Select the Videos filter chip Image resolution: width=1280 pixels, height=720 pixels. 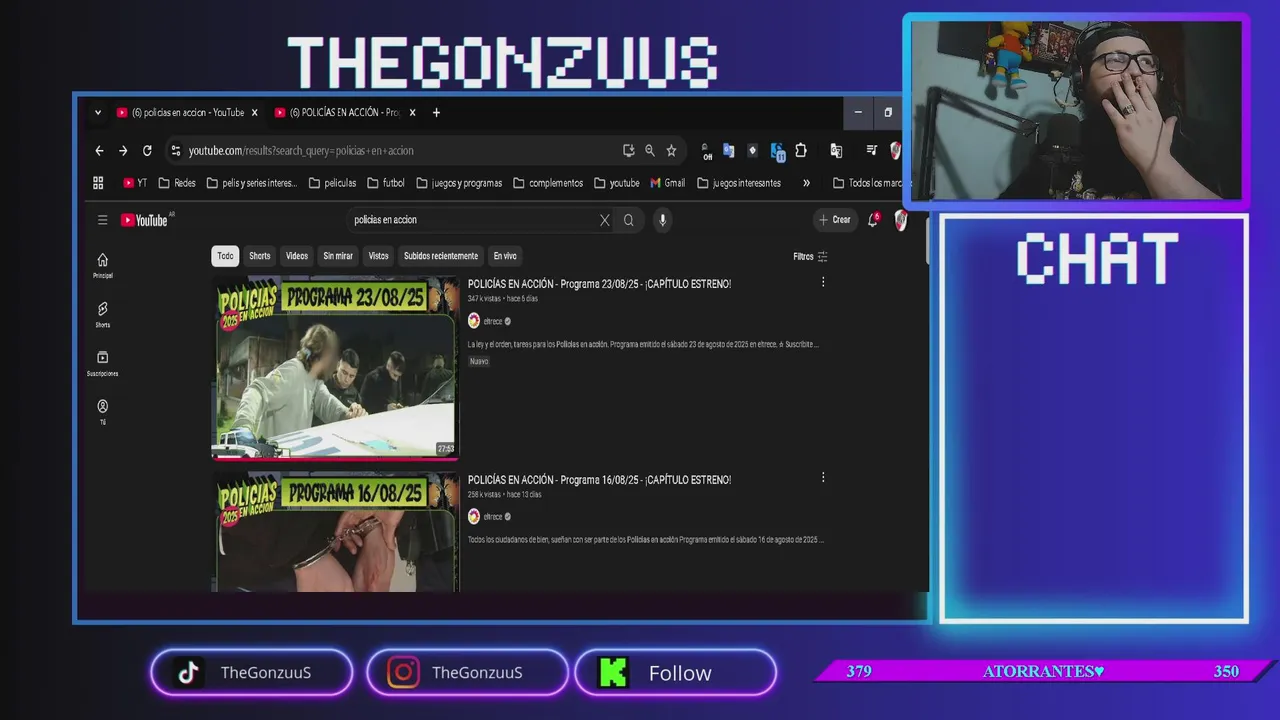point(297,256)
